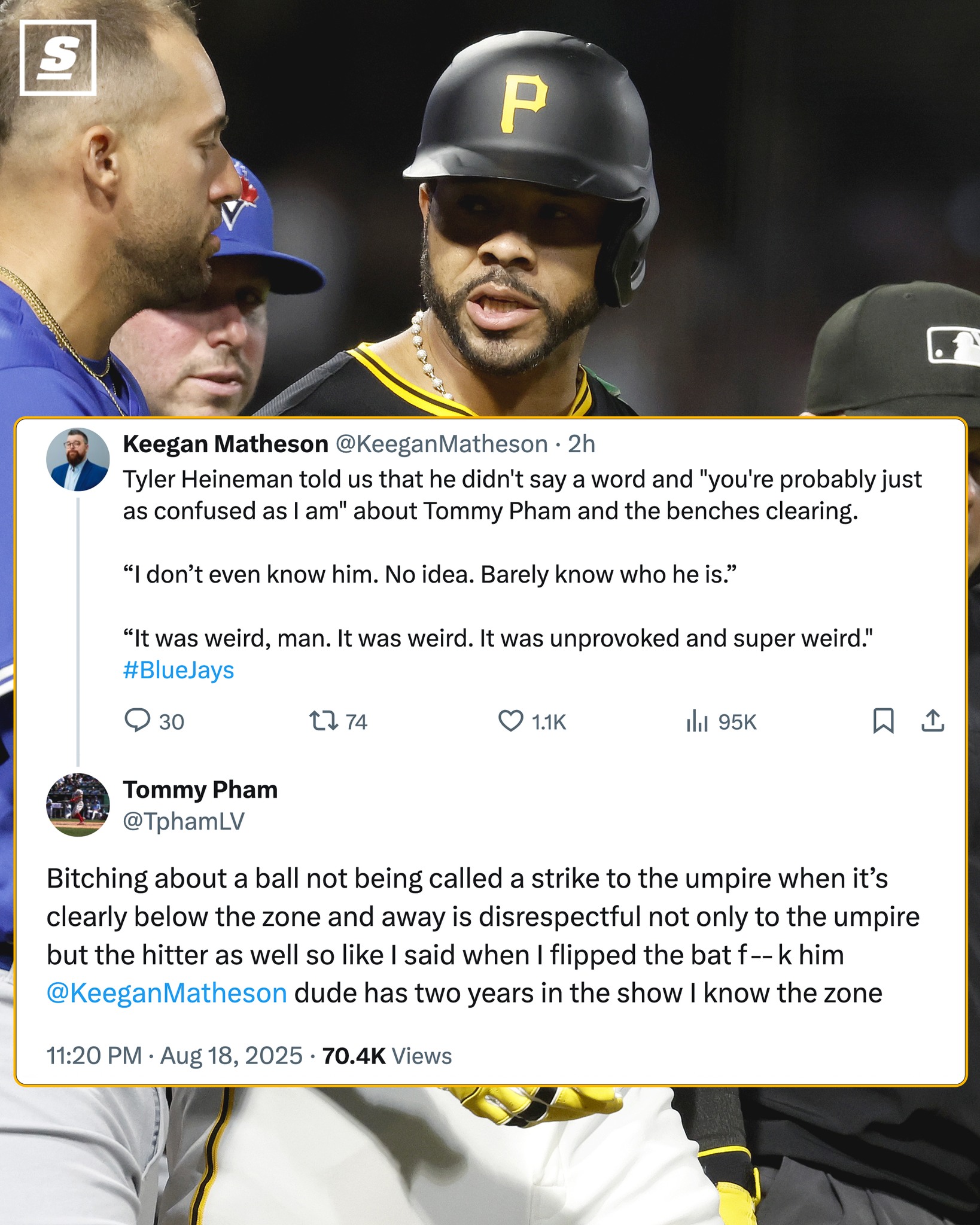Click the @TphamLV handle
980x1225 pixels.
(184, 821)
